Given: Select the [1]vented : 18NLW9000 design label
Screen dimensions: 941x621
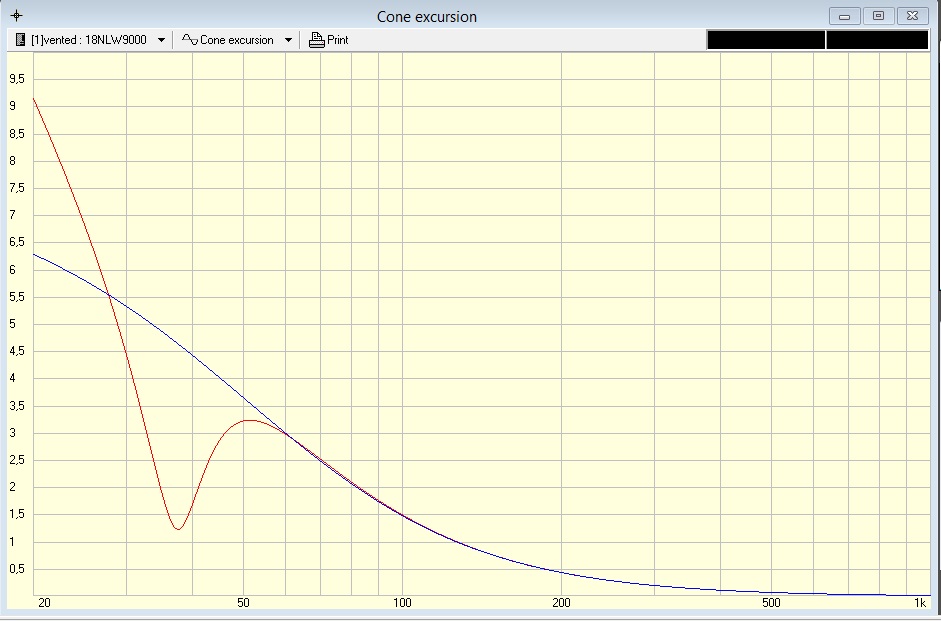Looking at the screenshot, I should coord(89,40).
